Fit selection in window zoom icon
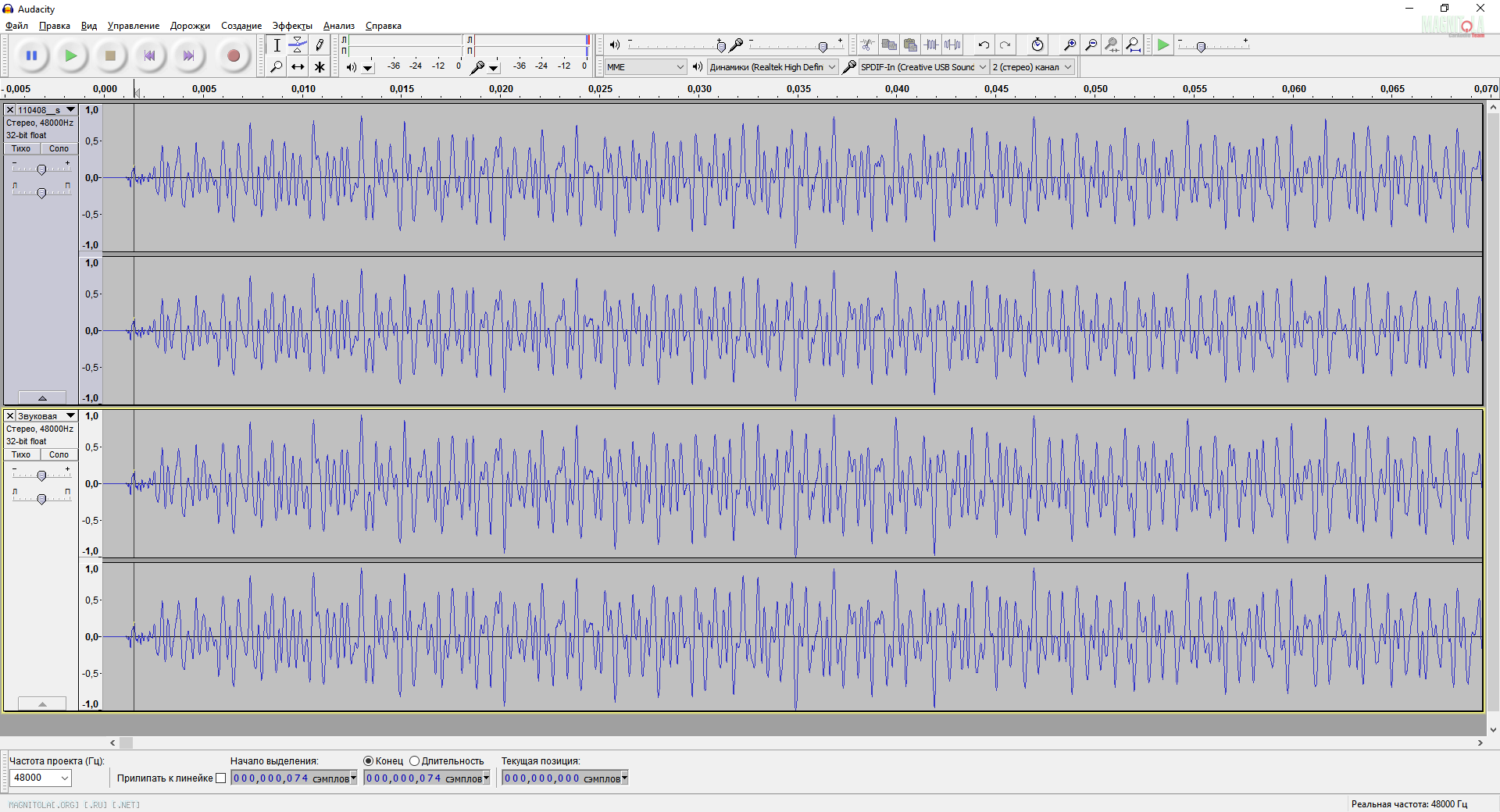The width and height of the screenshot is (1500, 812). [1112, 45]
